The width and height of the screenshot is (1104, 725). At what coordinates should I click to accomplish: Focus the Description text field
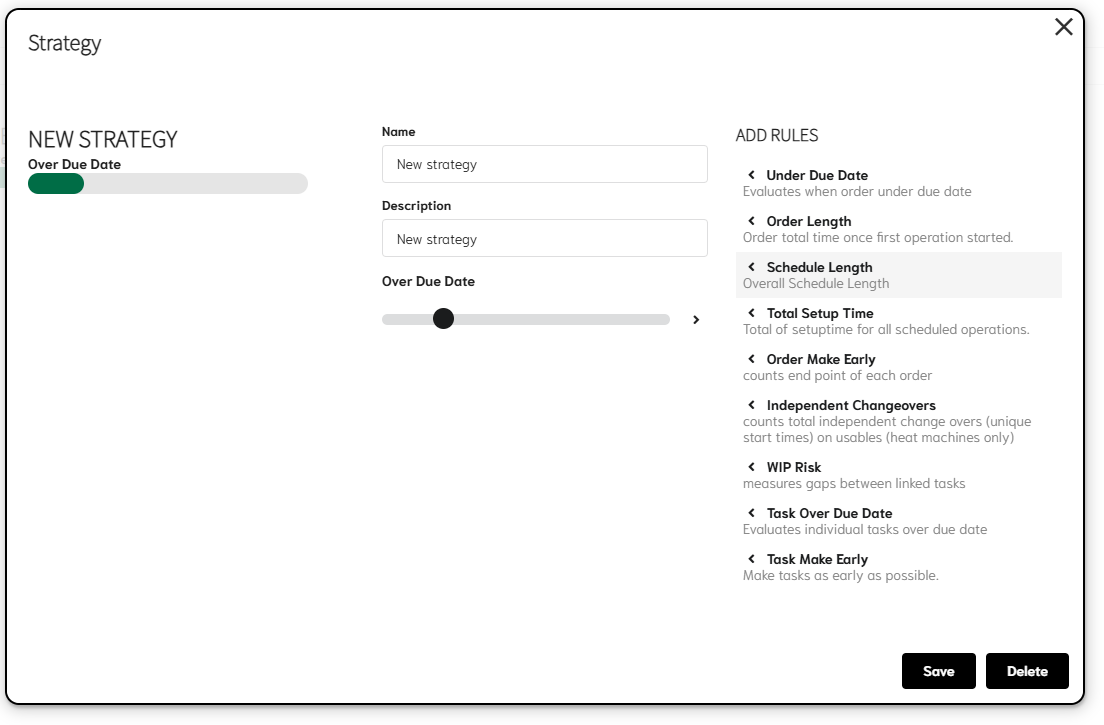tap(544, 239)
